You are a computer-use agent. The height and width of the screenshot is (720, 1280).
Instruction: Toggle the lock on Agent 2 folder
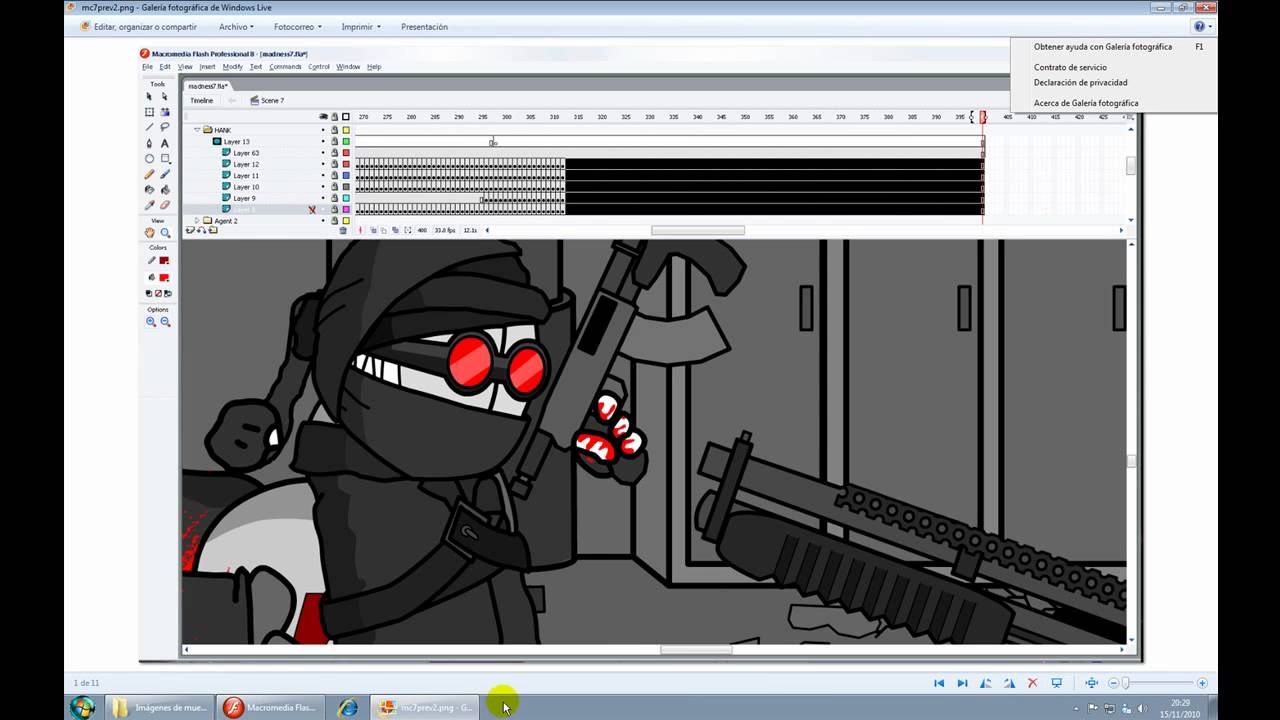[334, 221]
